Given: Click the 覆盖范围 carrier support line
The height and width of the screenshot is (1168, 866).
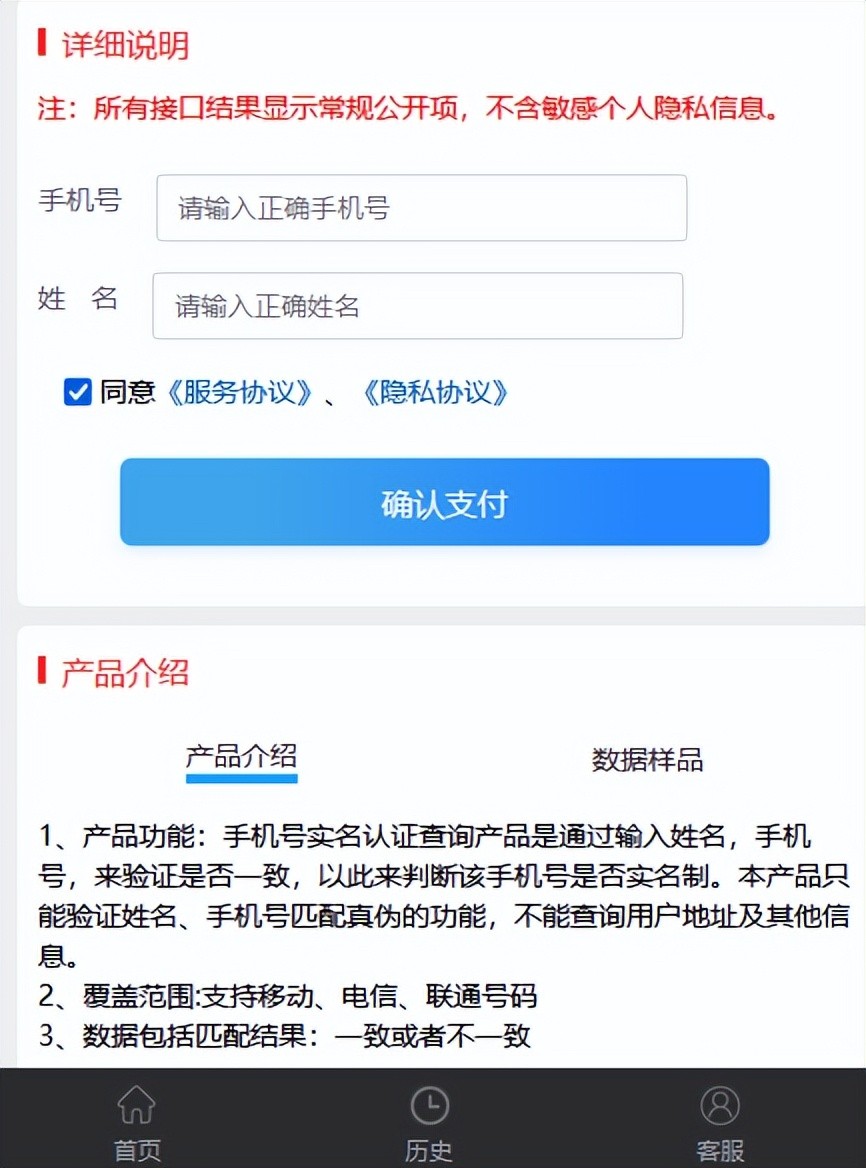Looking at the screenshot, I should [x=288, y=996].
